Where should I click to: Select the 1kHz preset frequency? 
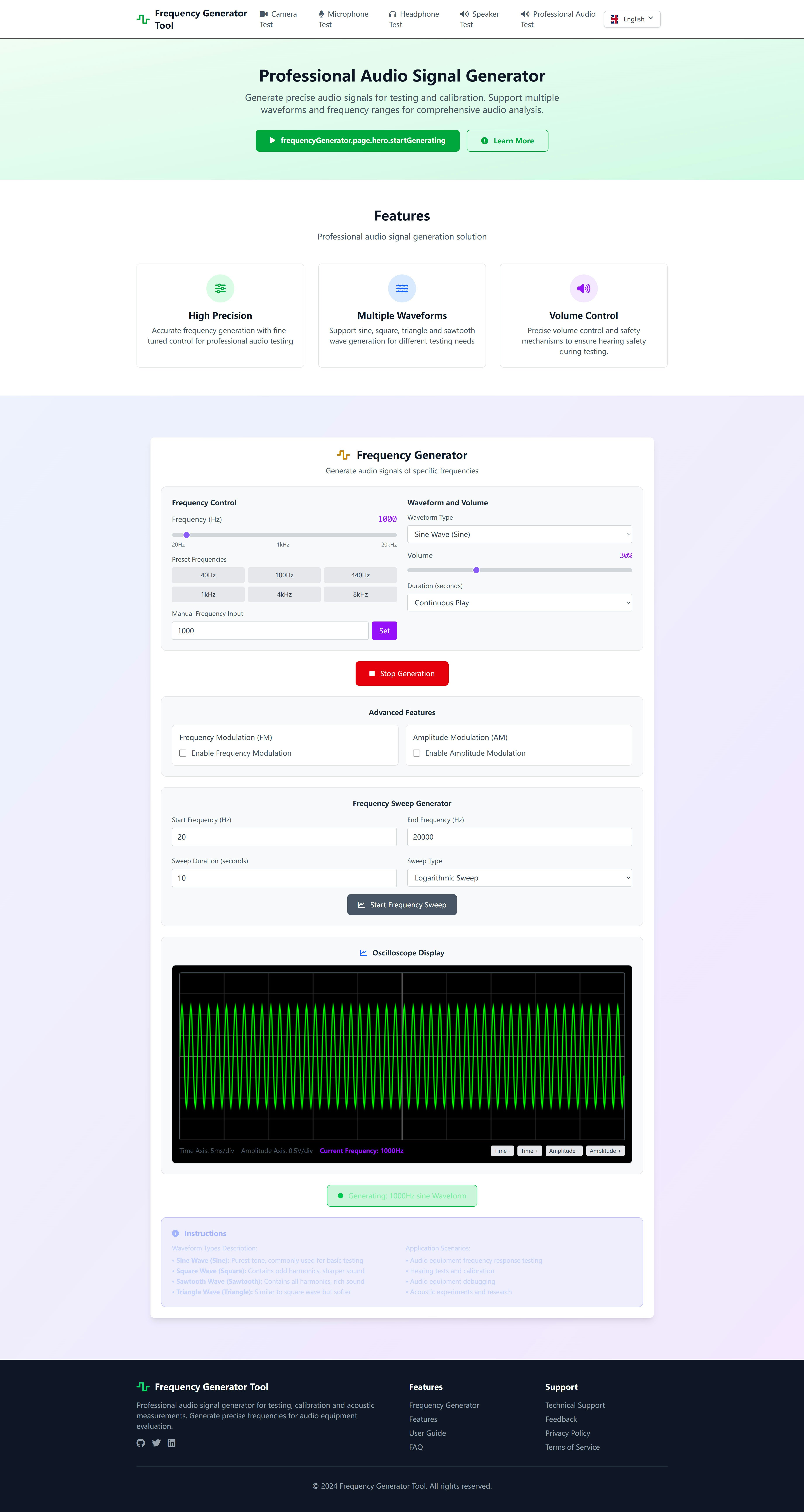tap(208, 595)
